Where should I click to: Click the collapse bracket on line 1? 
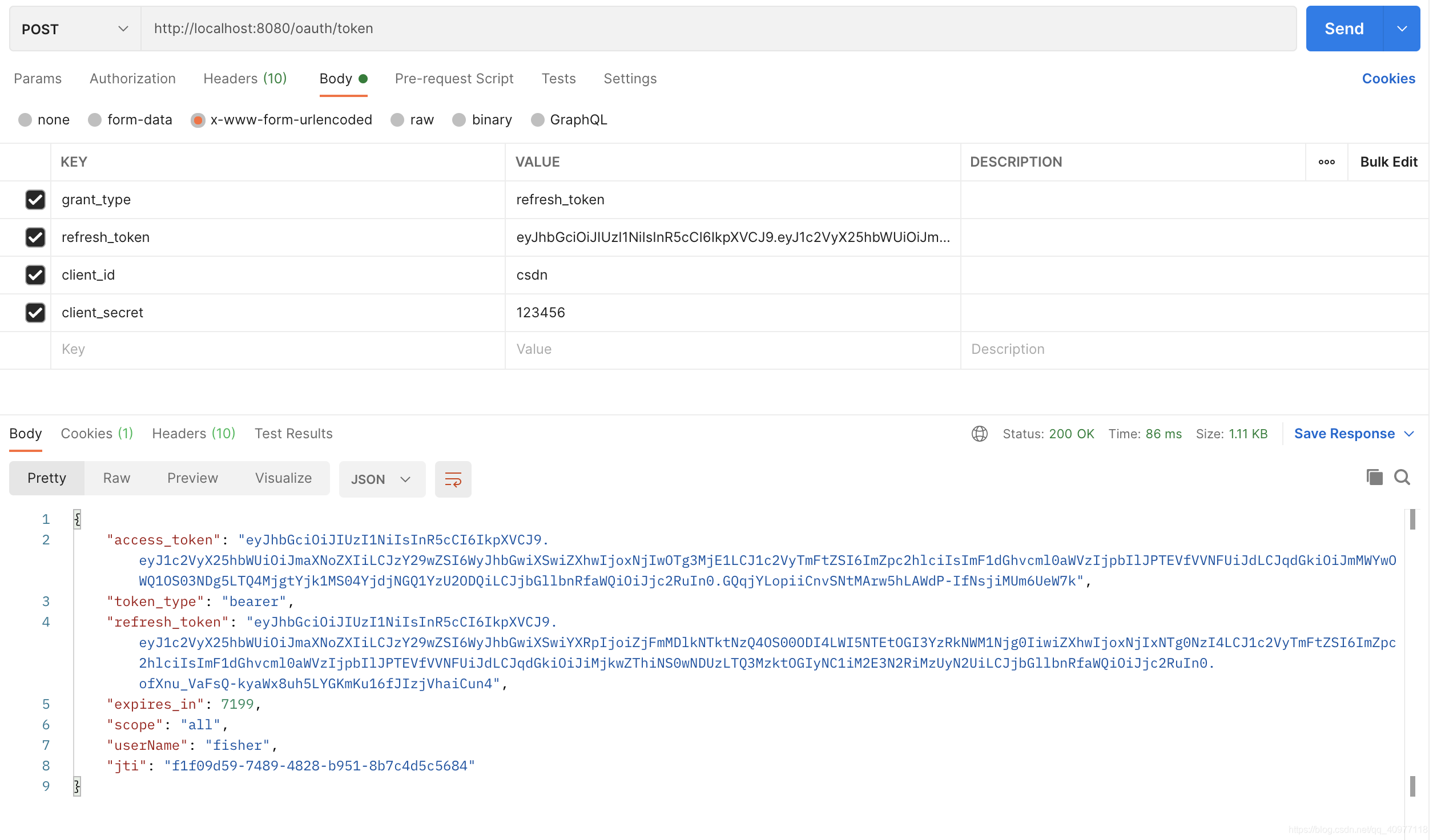[x=77, y=519]
